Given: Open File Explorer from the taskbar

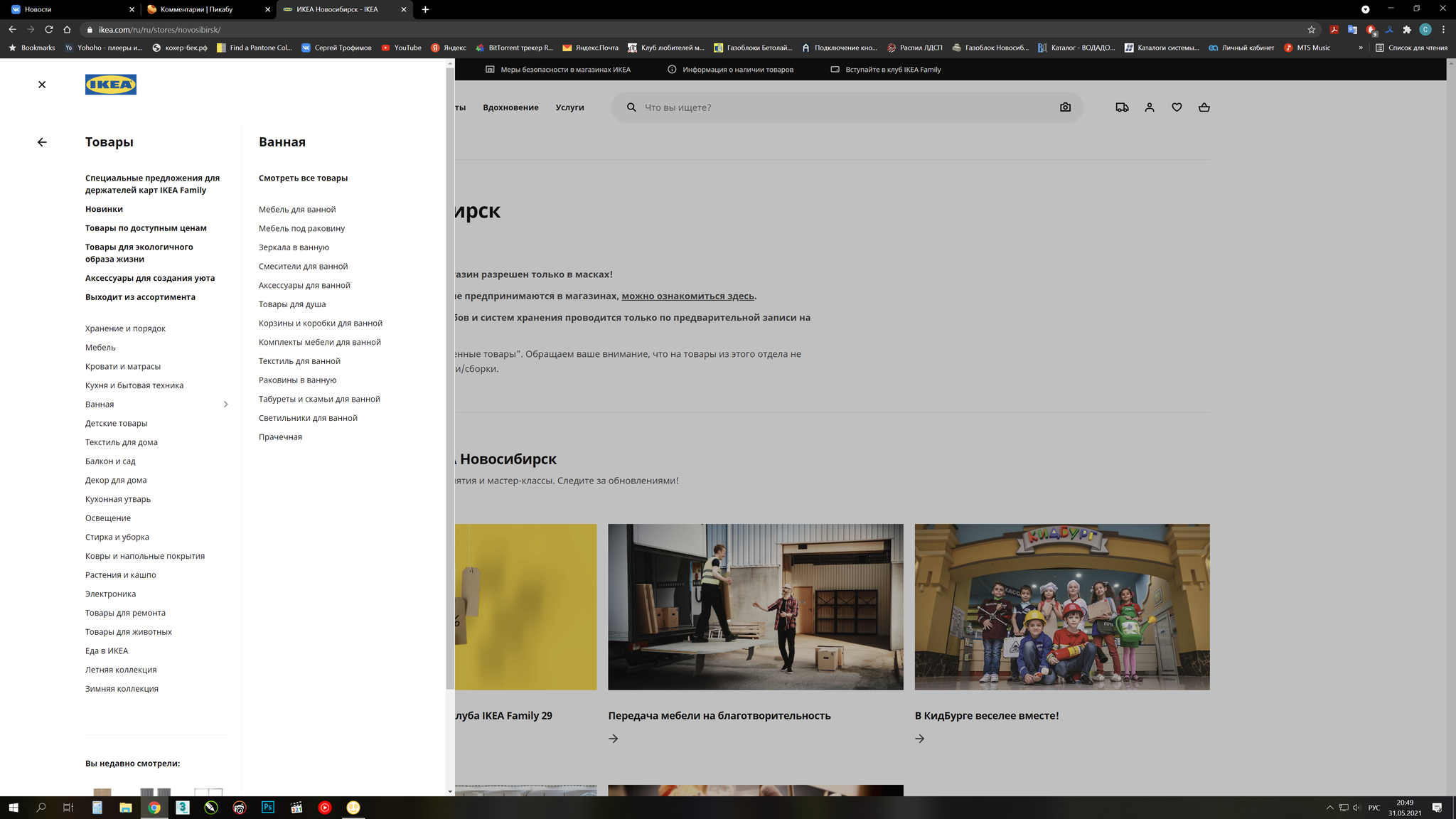Looking at the screenshot, I should click(125, 808).
